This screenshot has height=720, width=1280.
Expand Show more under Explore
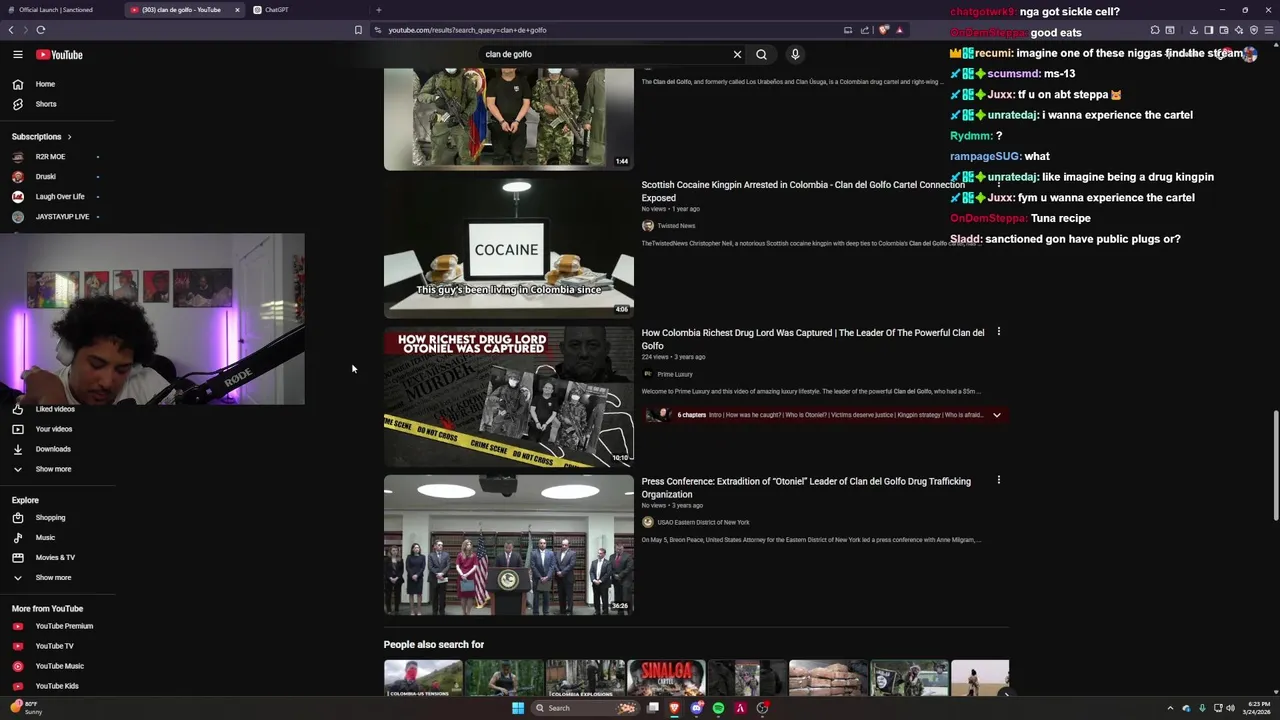pos(53,578)
